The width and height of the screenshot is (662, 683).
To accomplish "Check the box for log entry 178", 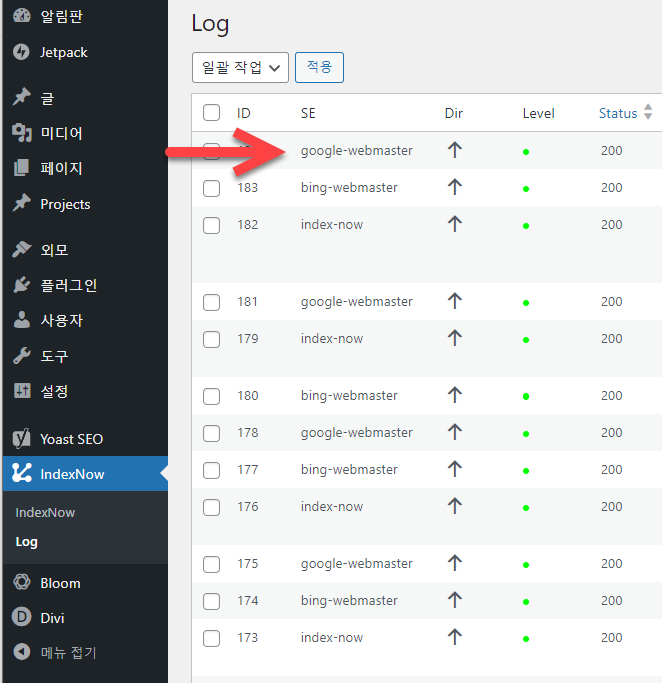I will 211,433.
